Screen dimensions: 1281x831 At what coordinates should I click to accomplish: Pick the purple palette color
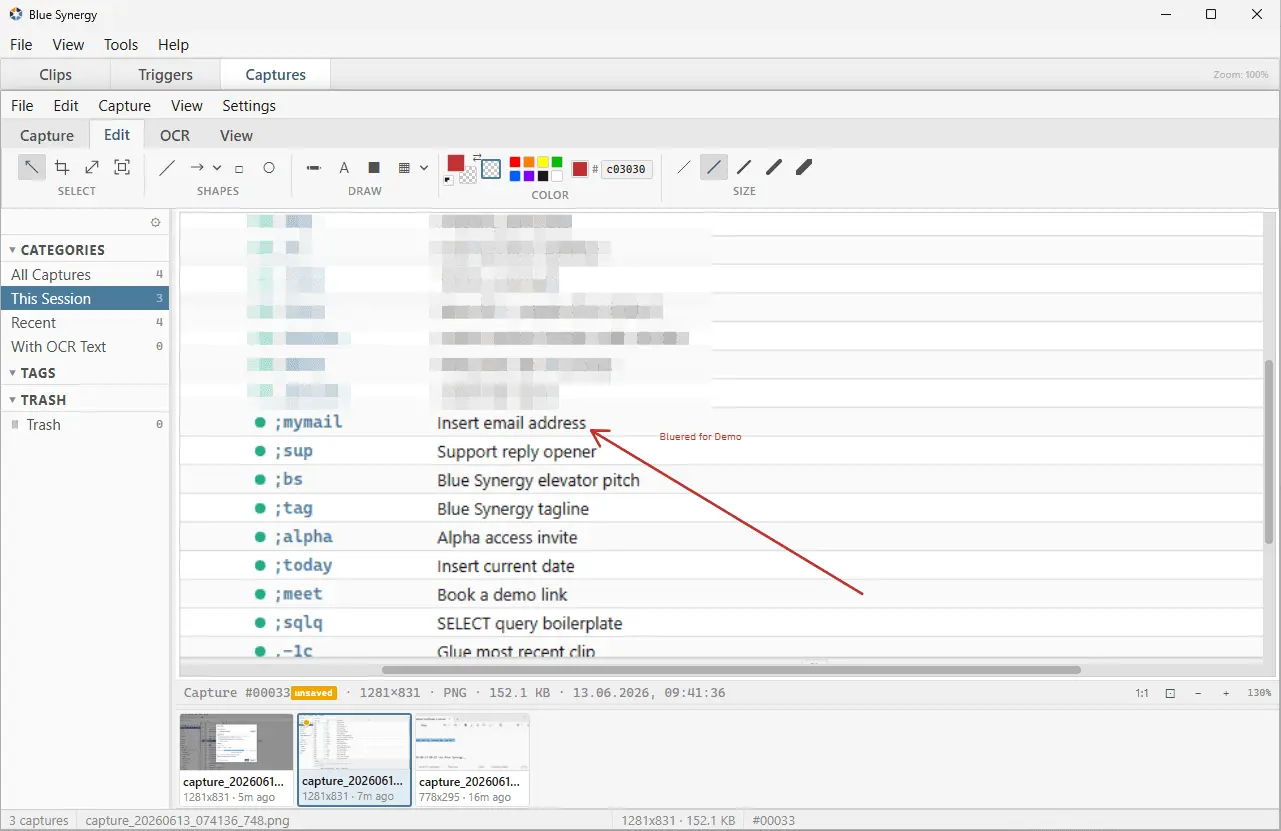pos(529,176)
